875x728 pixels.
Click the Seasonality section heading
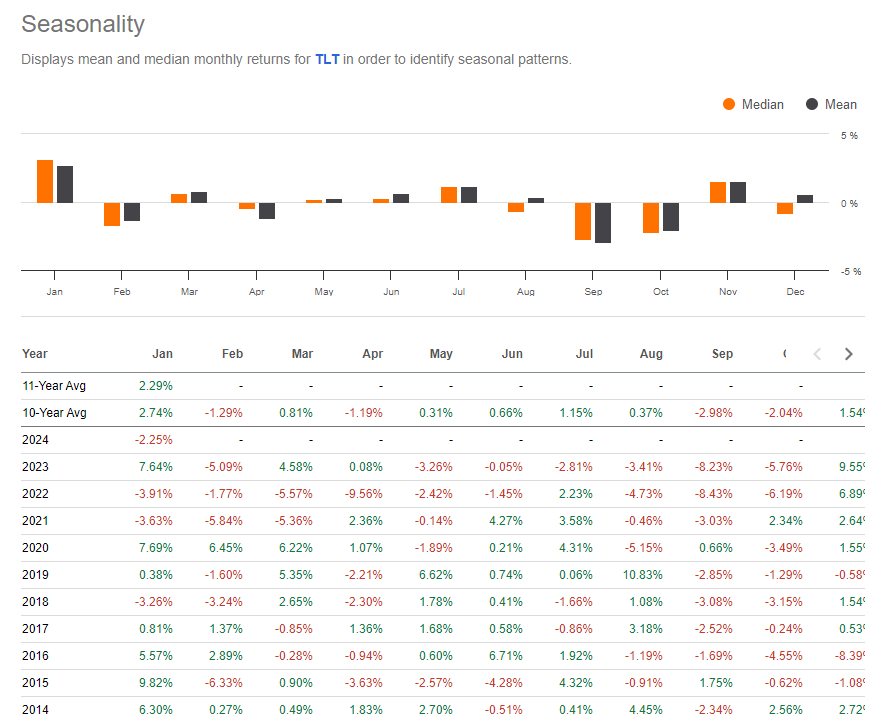click(83, 24)
